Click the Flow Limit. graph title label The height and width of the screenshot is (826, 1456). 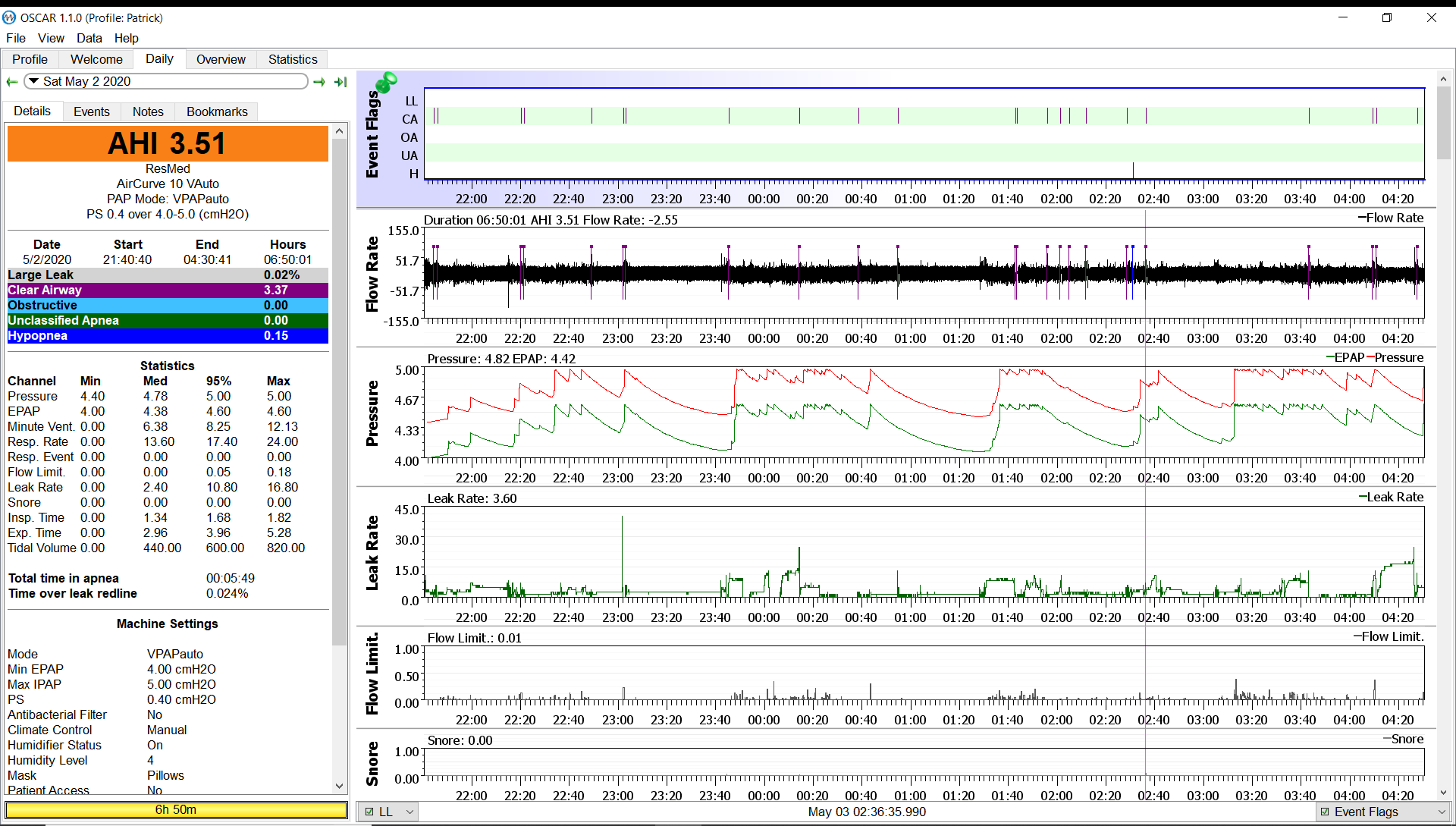click(x=372, y=674)
